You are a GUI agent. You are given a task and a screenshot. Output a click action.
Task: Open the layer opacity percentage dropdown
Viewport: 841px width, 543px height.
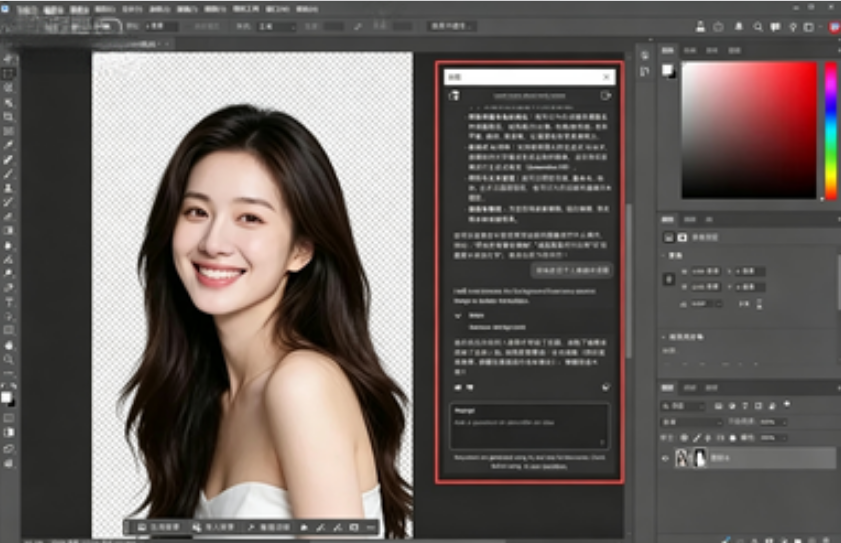coord(772,422)
